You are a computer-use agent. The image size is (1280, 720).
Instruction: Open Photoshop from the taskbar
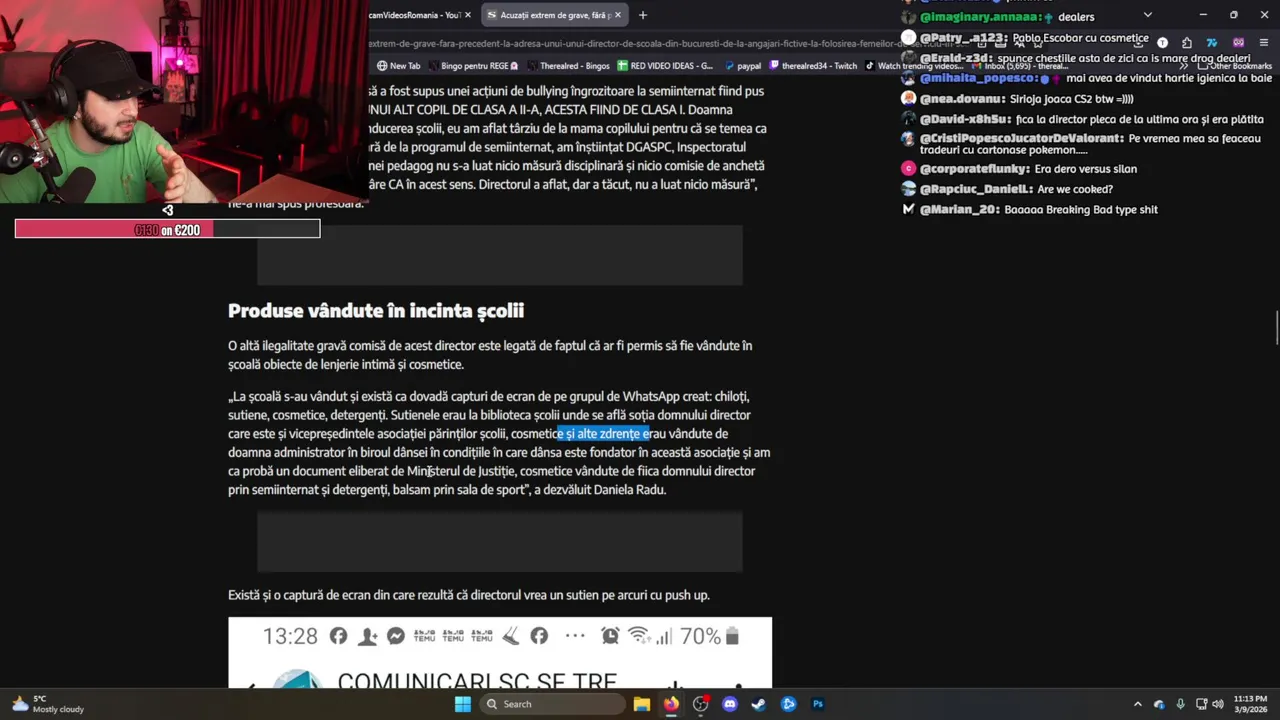pos(818,704)
